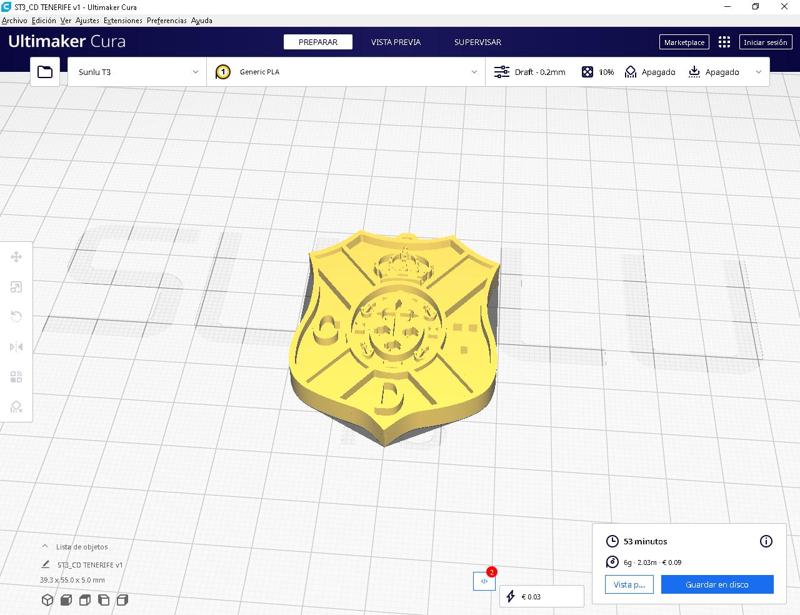Screen dimensions: 800x615
Task: Click the pencil edit icon beside object name
Action: [45, 564]
